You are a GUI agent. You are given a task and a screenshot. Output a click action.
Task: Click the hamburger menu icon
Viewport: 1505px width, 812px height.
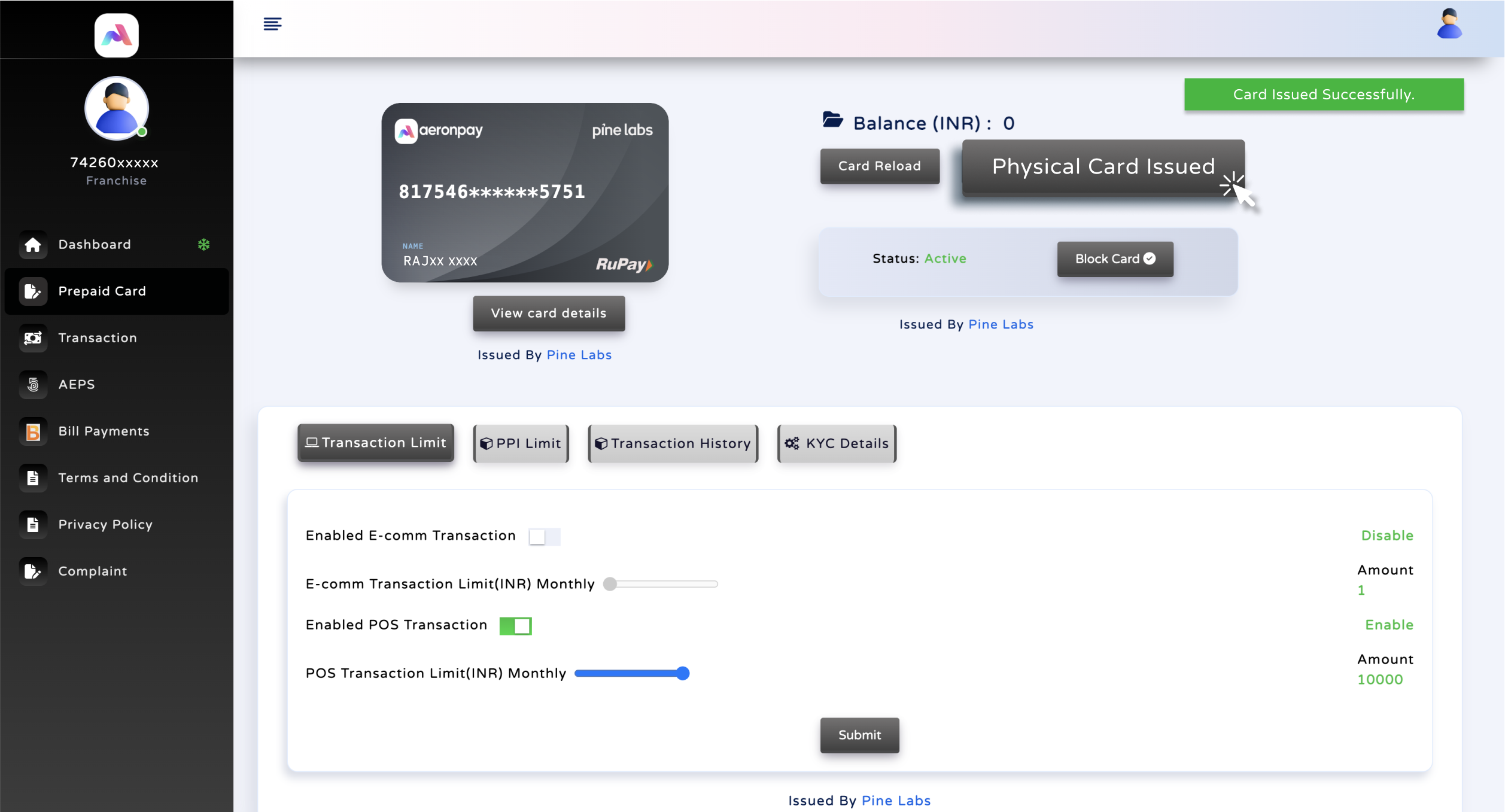point(272,24)
